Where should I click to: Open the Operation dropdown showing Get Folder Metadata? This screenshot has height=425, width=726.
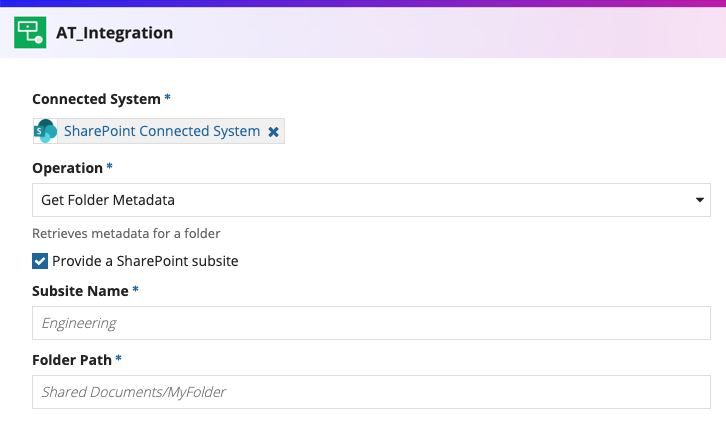pos(371,200)
